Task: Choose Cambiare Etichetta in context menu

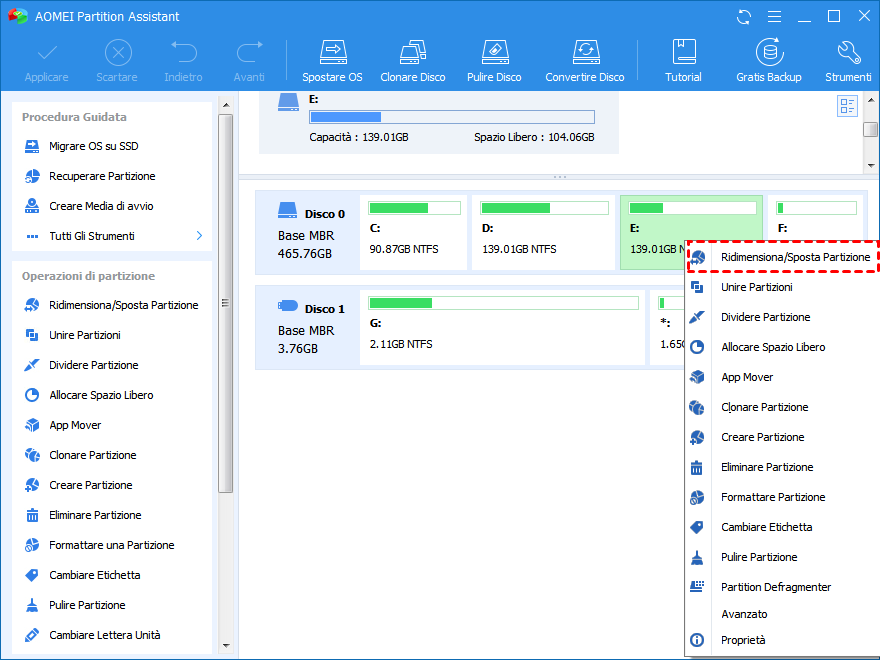Action: (x=782, y=528)
